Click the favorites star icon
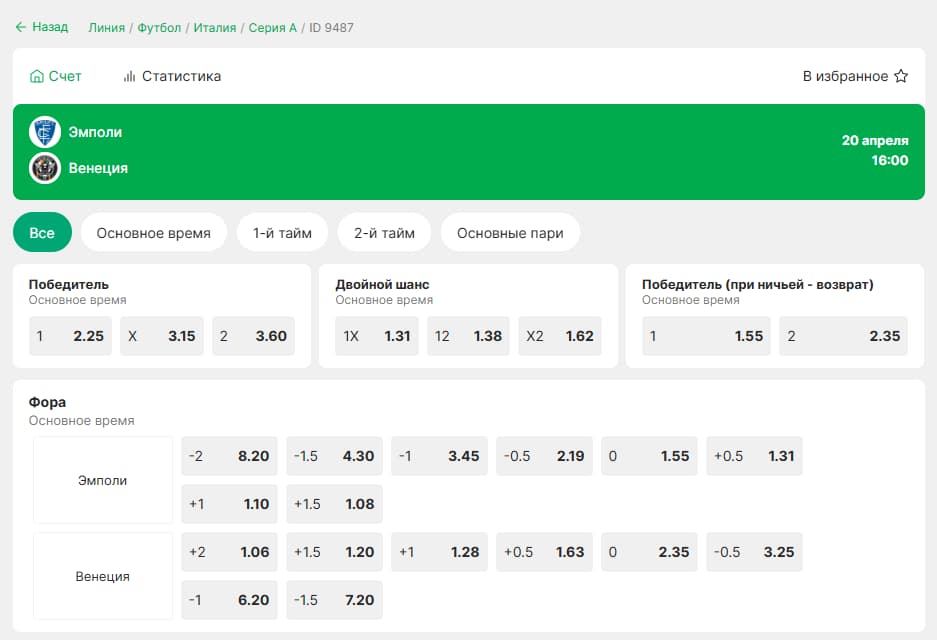937x640 pixels. tap(901, 76)
